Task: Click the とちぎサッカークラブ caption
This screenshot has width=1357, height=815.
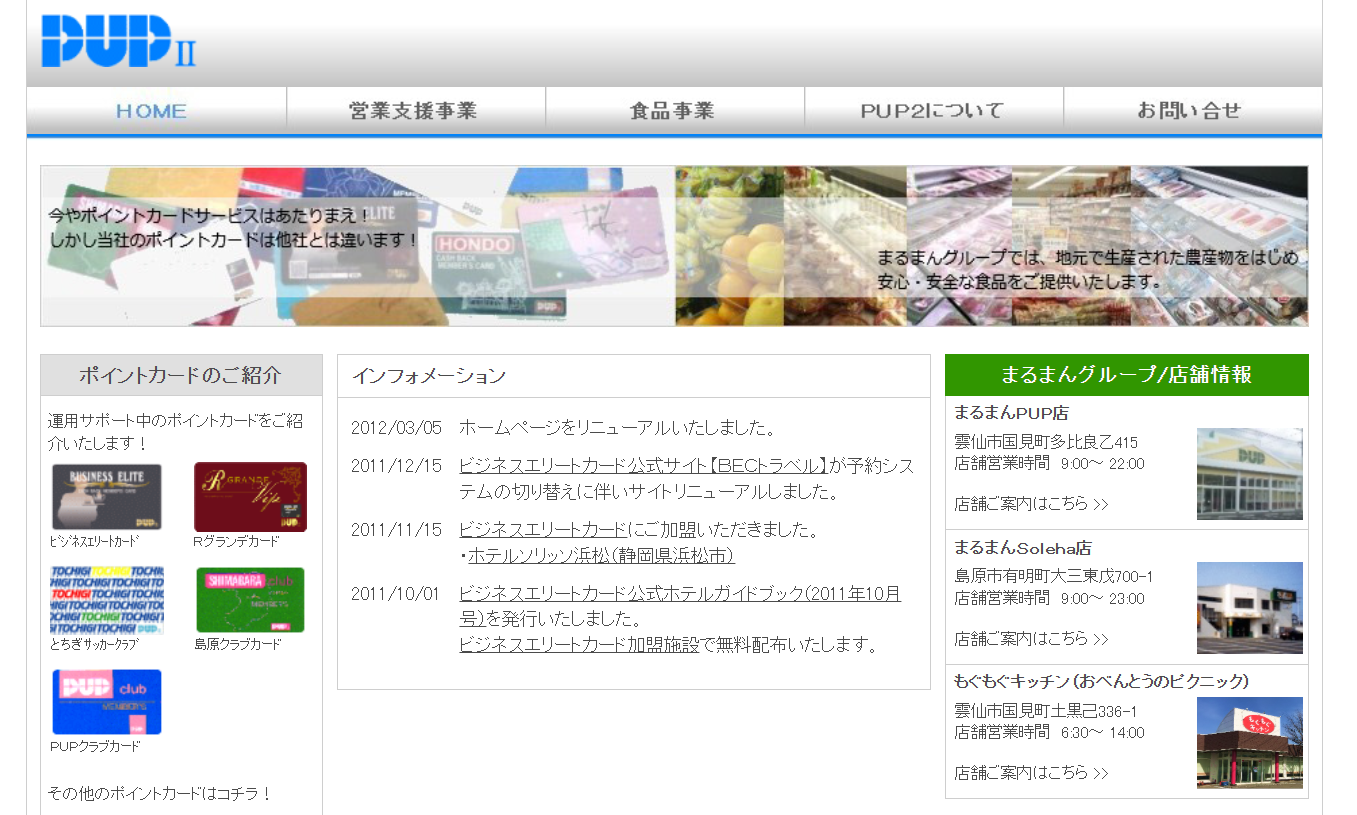Action: click(94, 644)
